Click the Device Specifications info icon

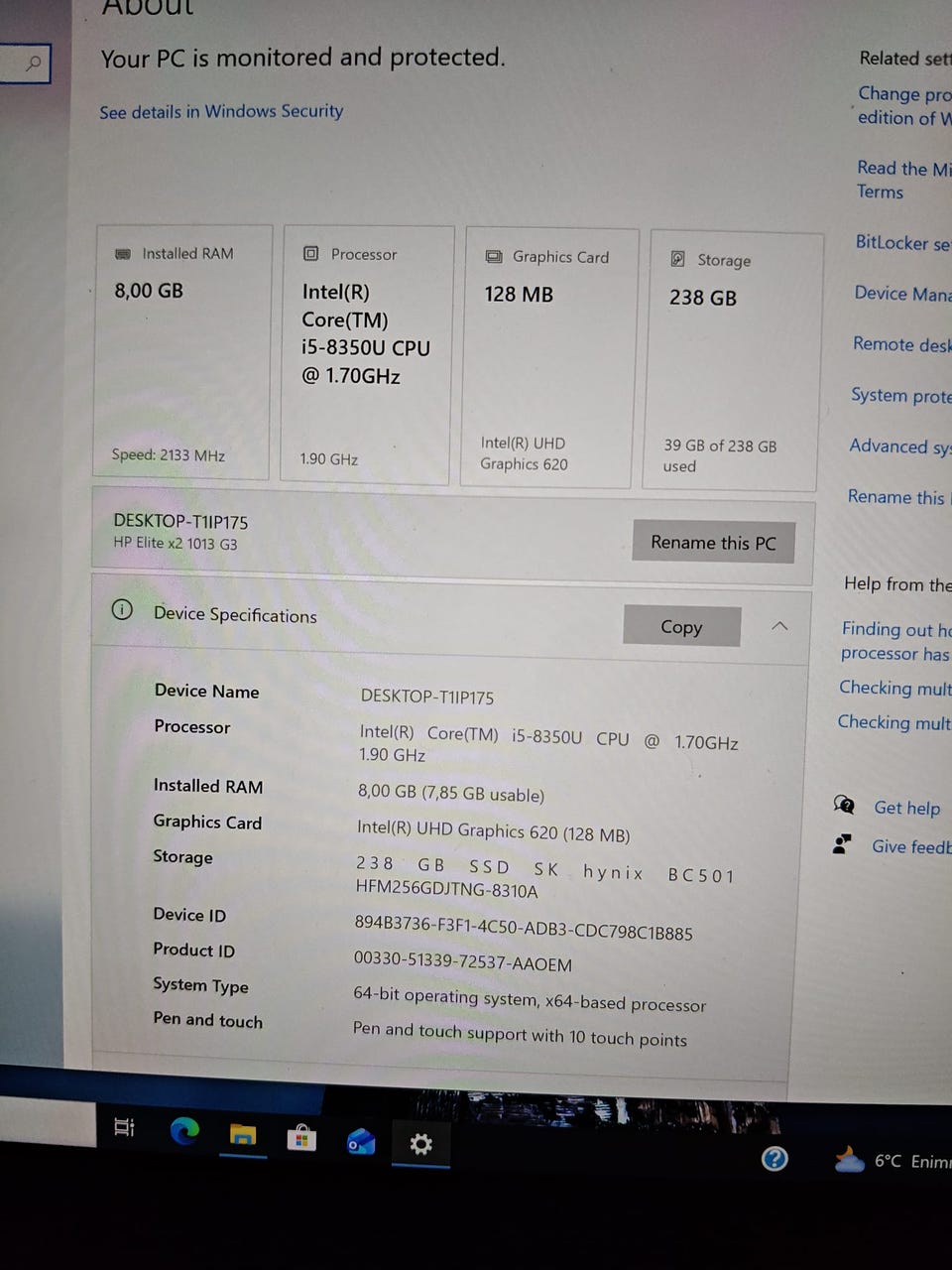[122, 609]
